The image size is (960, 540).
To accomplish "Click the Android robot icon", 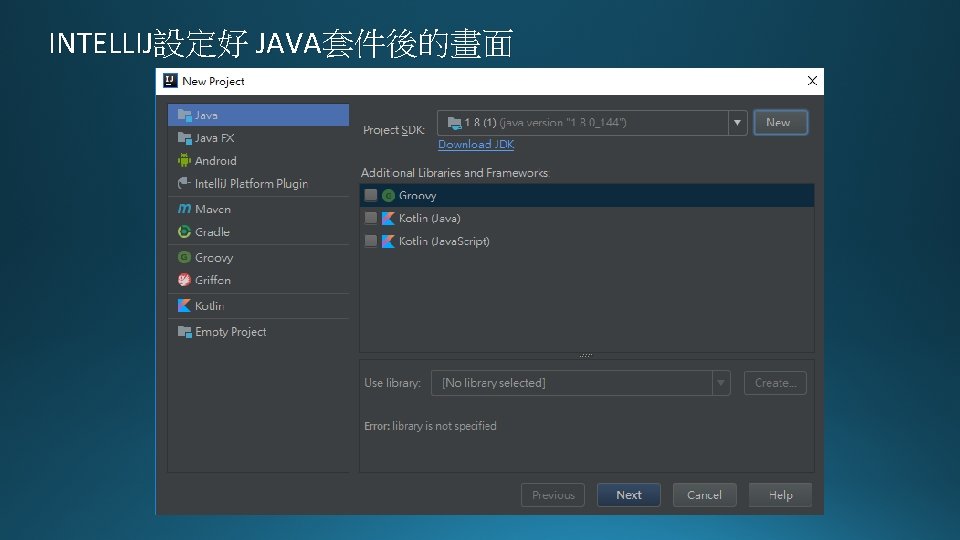I will pos(184,160).
